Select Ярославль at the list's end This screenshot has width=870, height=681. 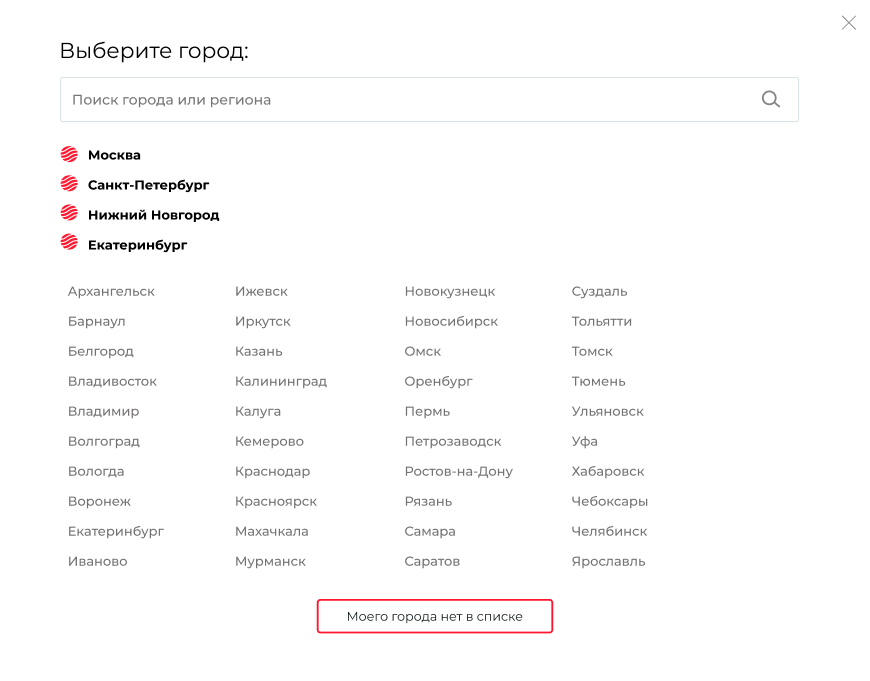pyautogui.click(x=608, y=561)
